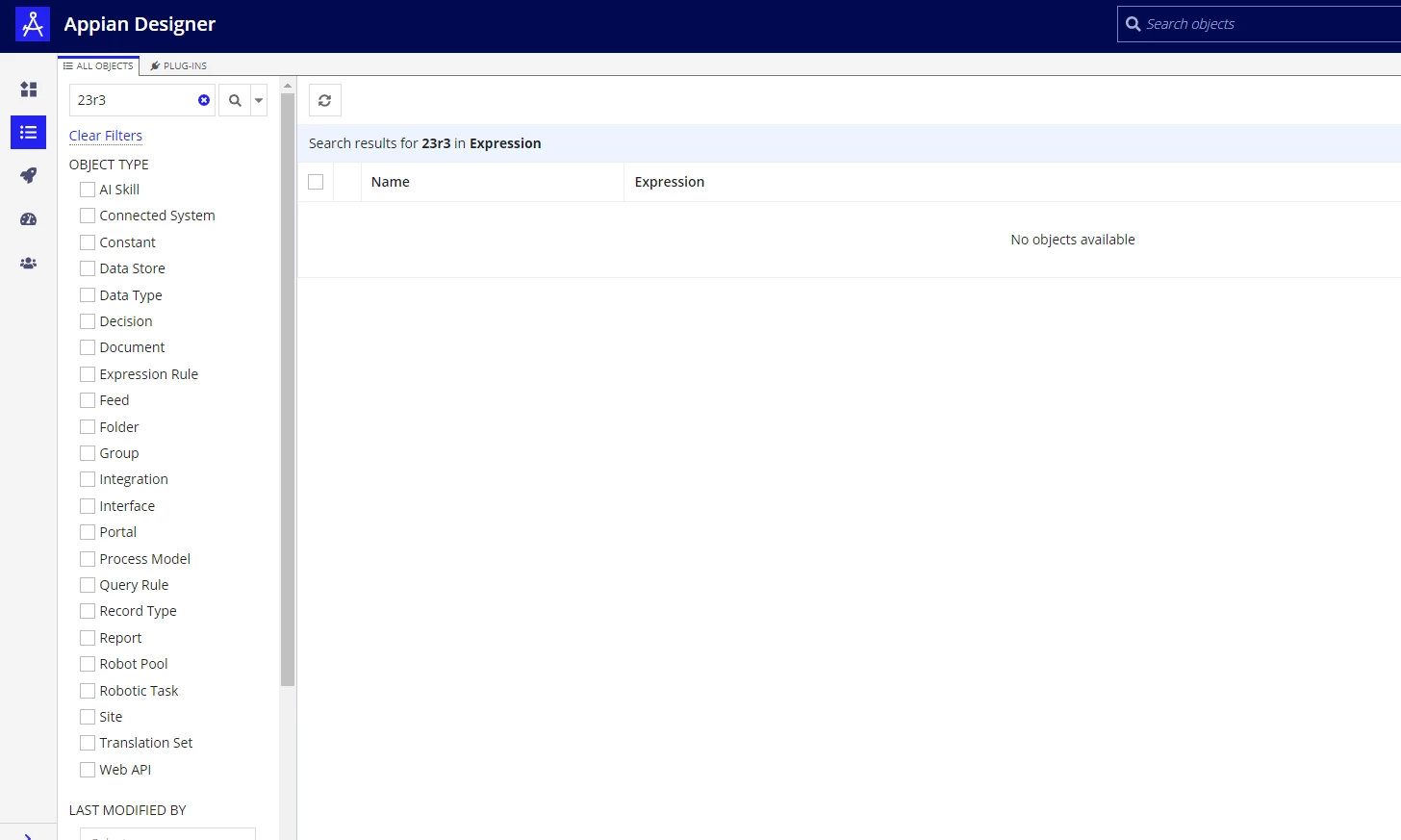Image resolution: width=1401 pixels, height=840 pixels.
Task: Toggle the select-all results checkbox
Action: tap(316, 182)
